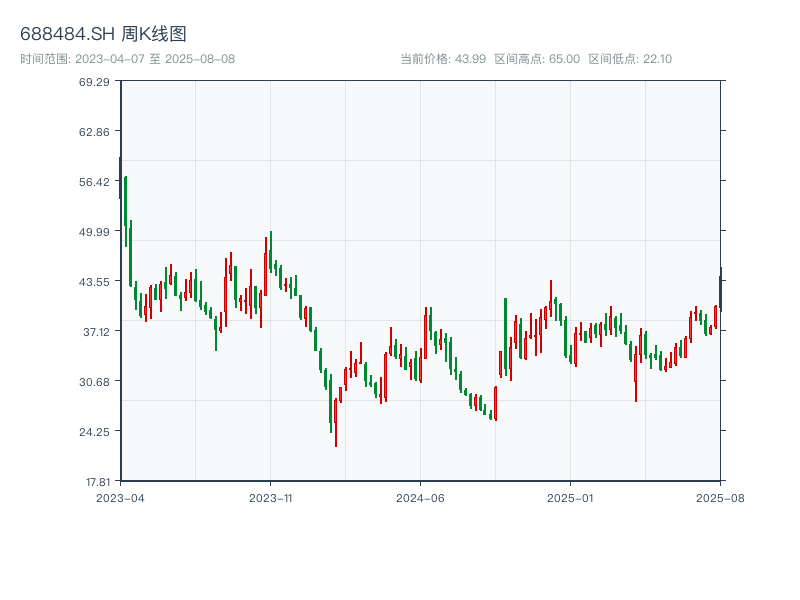Image resolution: width=800 pixels, height=600 pixels.
Task: Click the current price value 当前价格: 43.99
Action: [x=443, y=59]
